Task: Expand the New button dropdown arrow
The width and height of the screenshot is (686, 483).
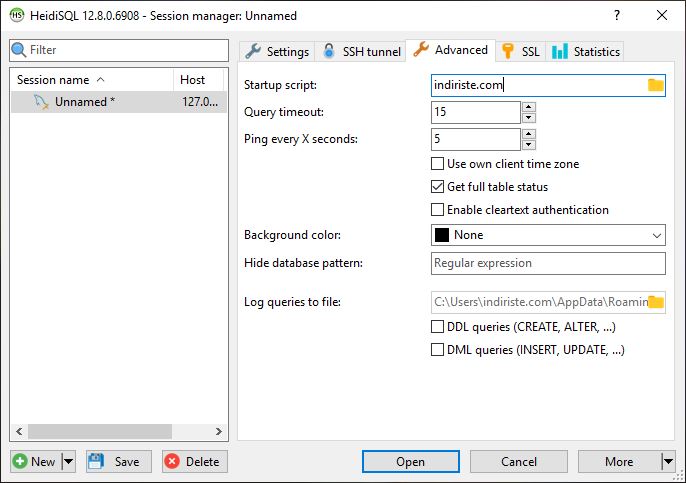Action: click(69, 461)
